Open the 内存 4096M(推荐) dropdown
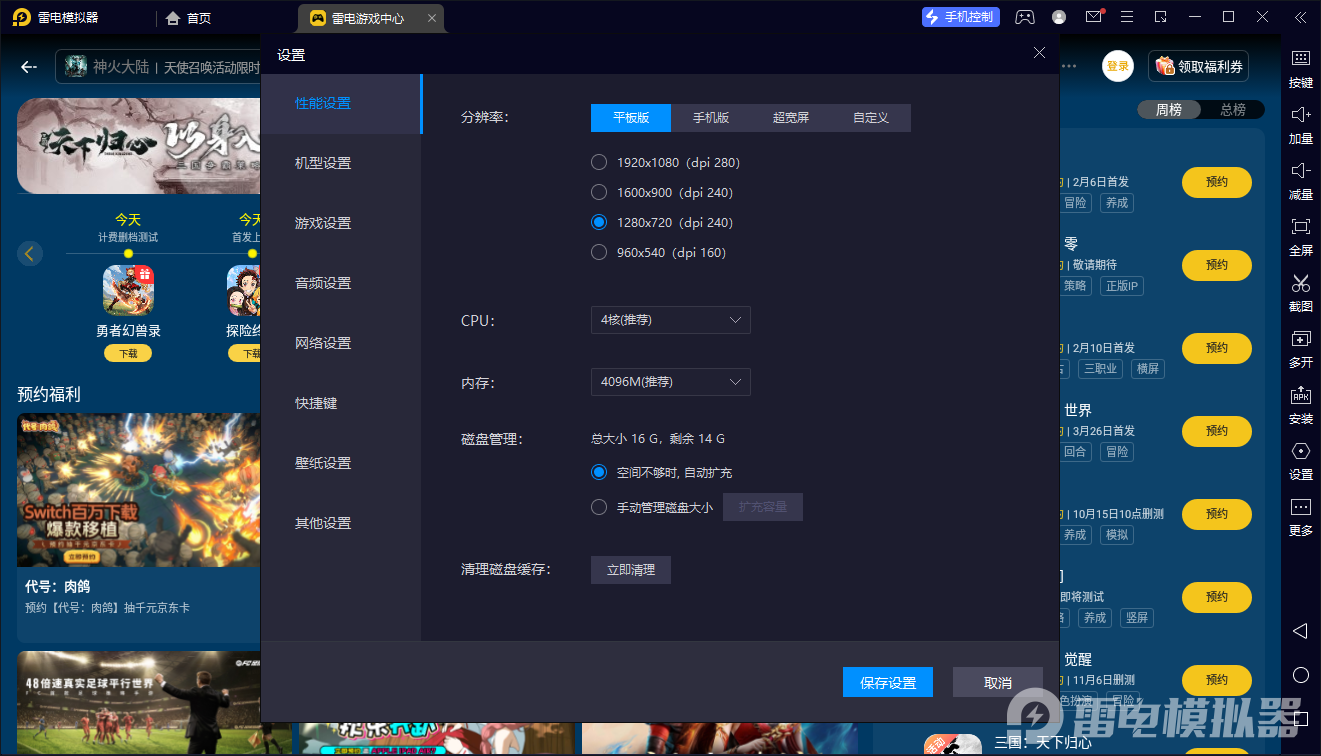The width and height of the screenshot is (1321, 756). point(670,382)
